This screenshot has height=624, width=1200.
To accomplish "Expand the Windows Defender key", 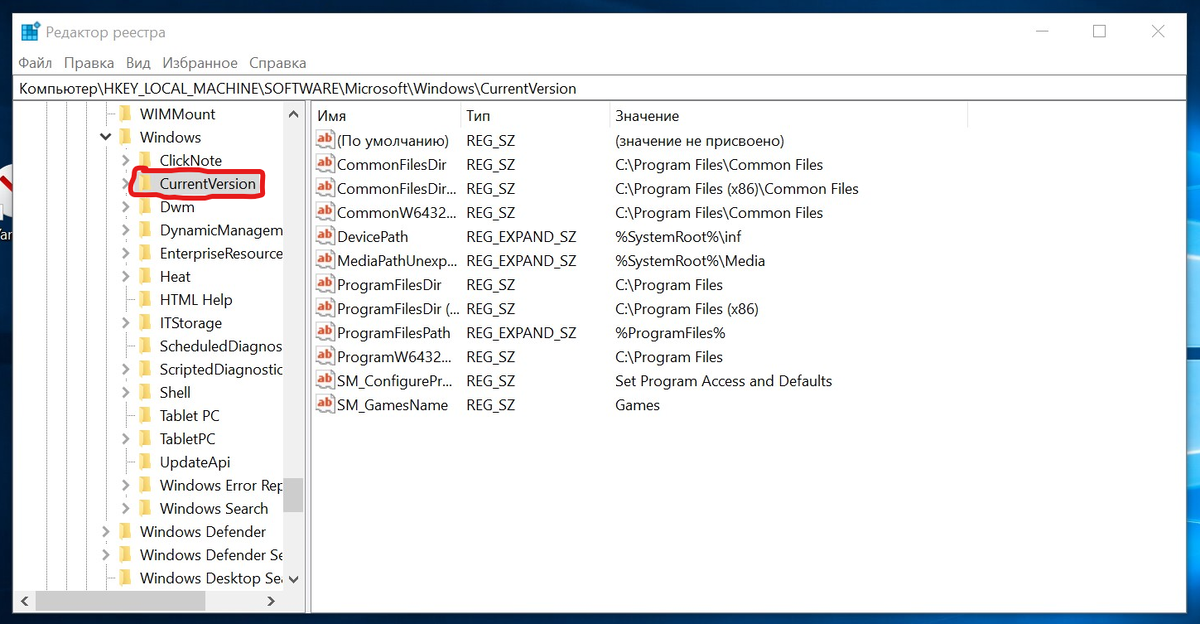I will pos(106,531).
